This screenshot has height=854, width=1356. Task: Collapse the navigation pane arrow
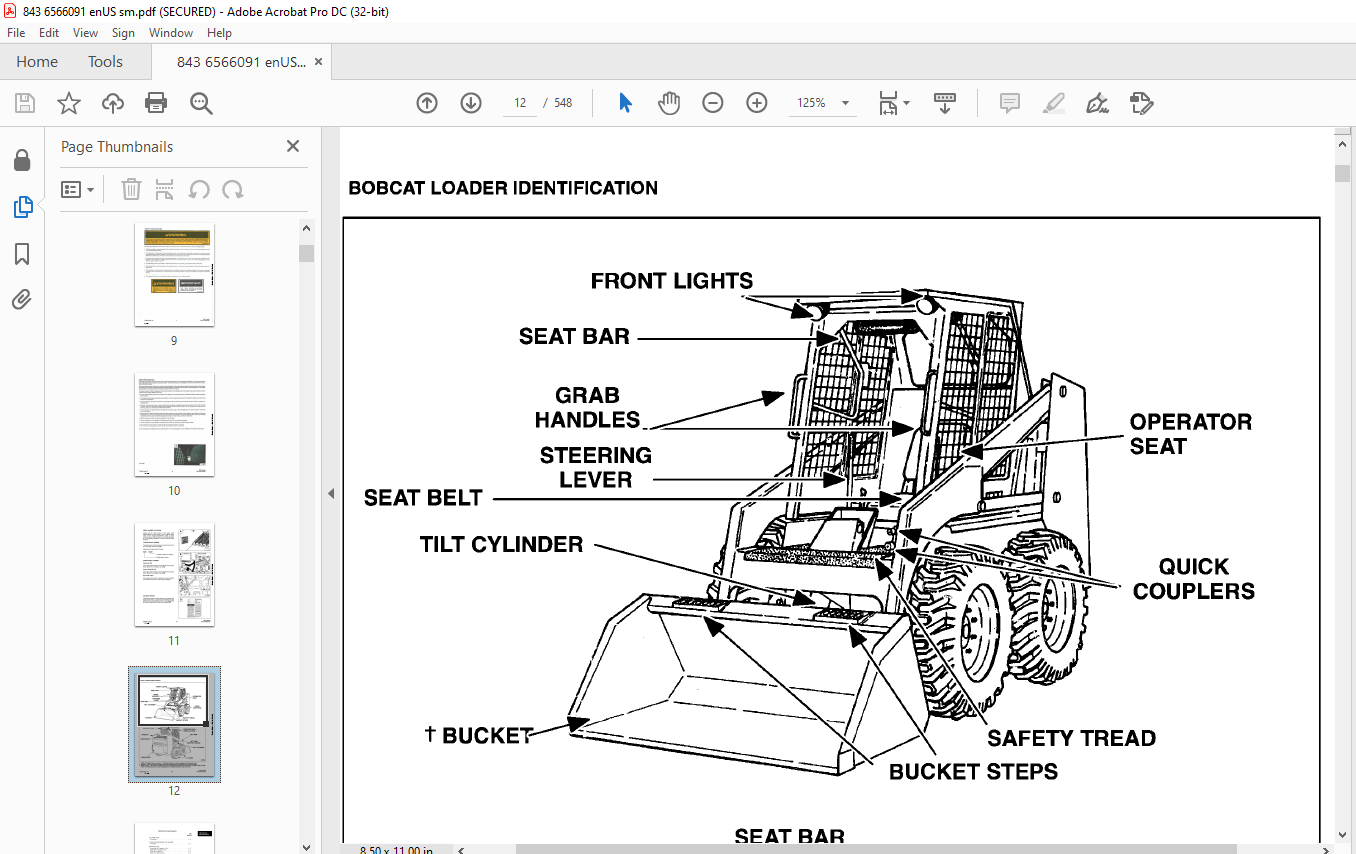click(332, 493)
